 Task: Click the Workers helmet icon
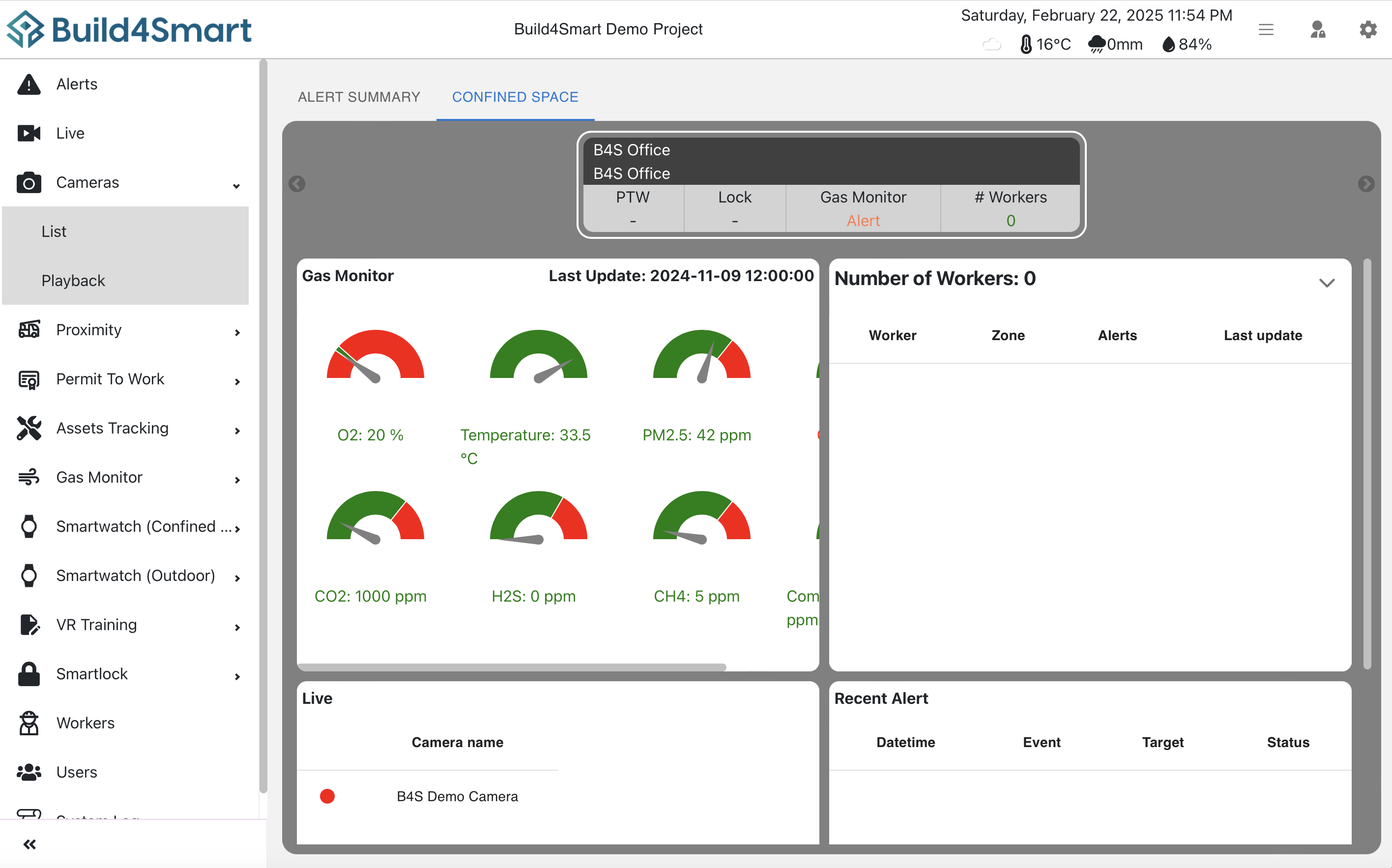coord(28,723)
